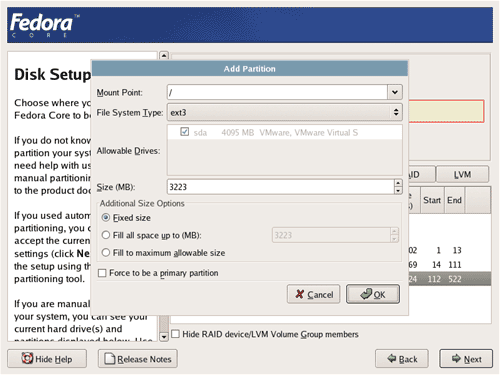Select the Fixed size radio option

tap(106, 218)
